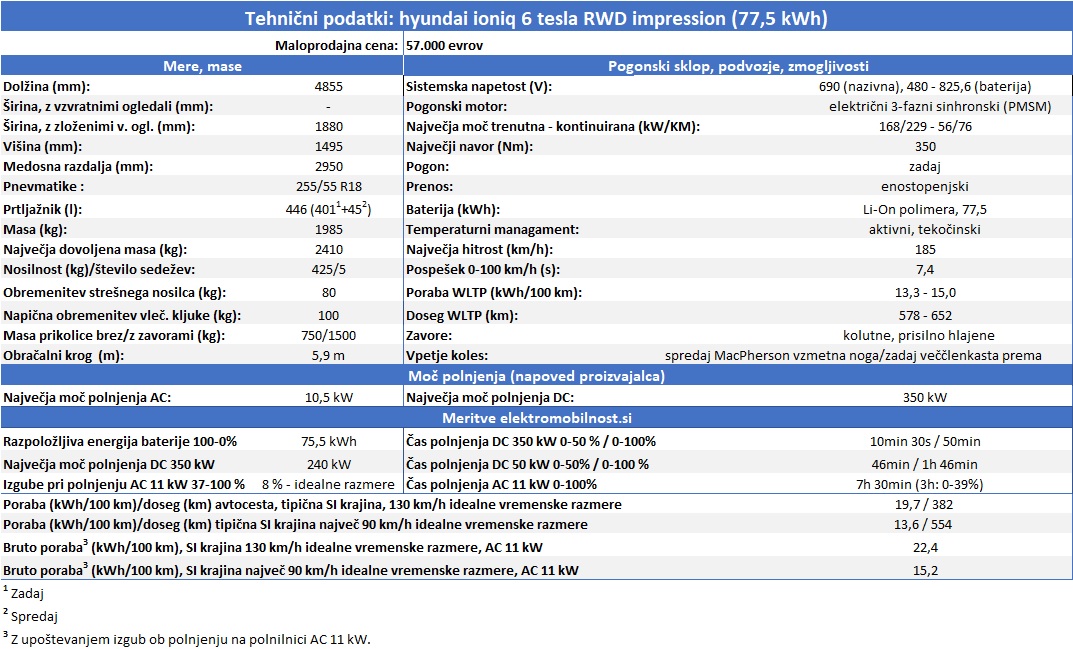
Task: Click the 'Temperaturni managament:' label
Action: point(493,229)
